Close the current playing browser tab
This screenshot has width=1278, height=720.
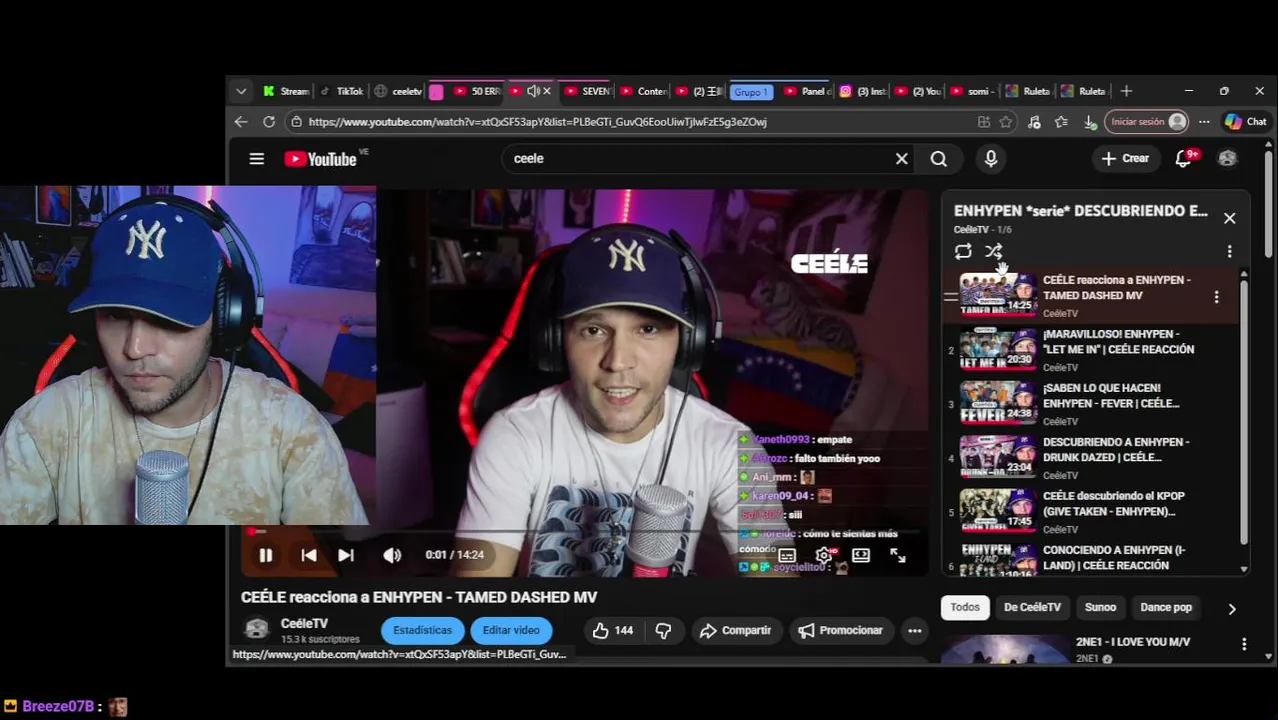(546, 91)
